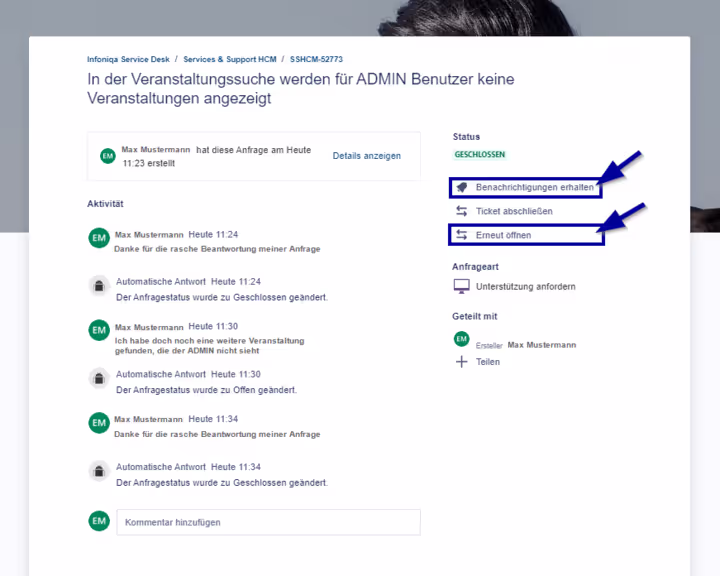Screen dimensions: 720x576
Task: Click EM avatar under Geteilt mit
Action: tap(461, 339)
